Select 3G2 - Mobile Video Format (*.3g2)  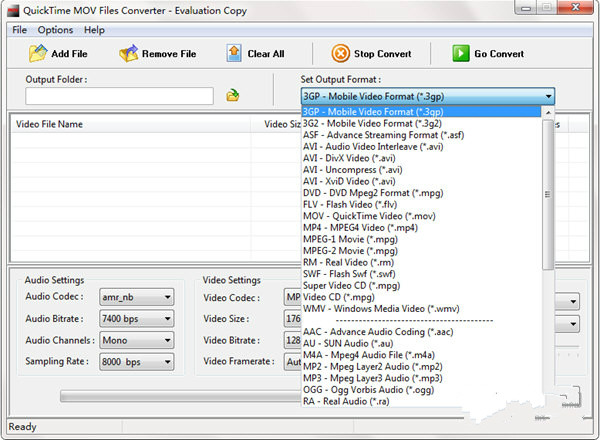pyautogui.click(x=421, y=124)
